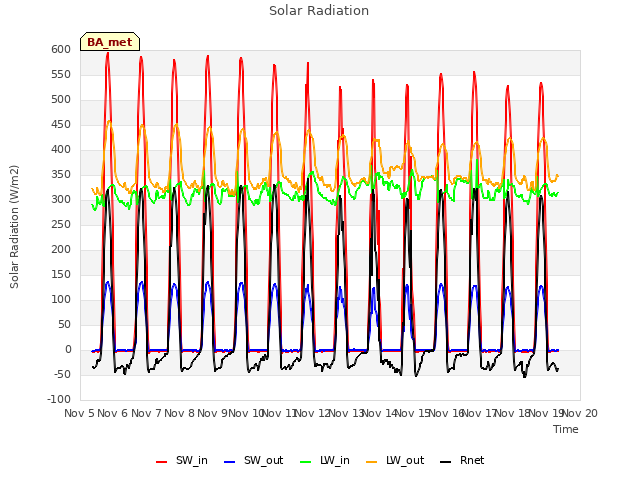The image size is (640, 480).
Task: Click the green LW_in legend swatch
Action: tap(305, 462)
